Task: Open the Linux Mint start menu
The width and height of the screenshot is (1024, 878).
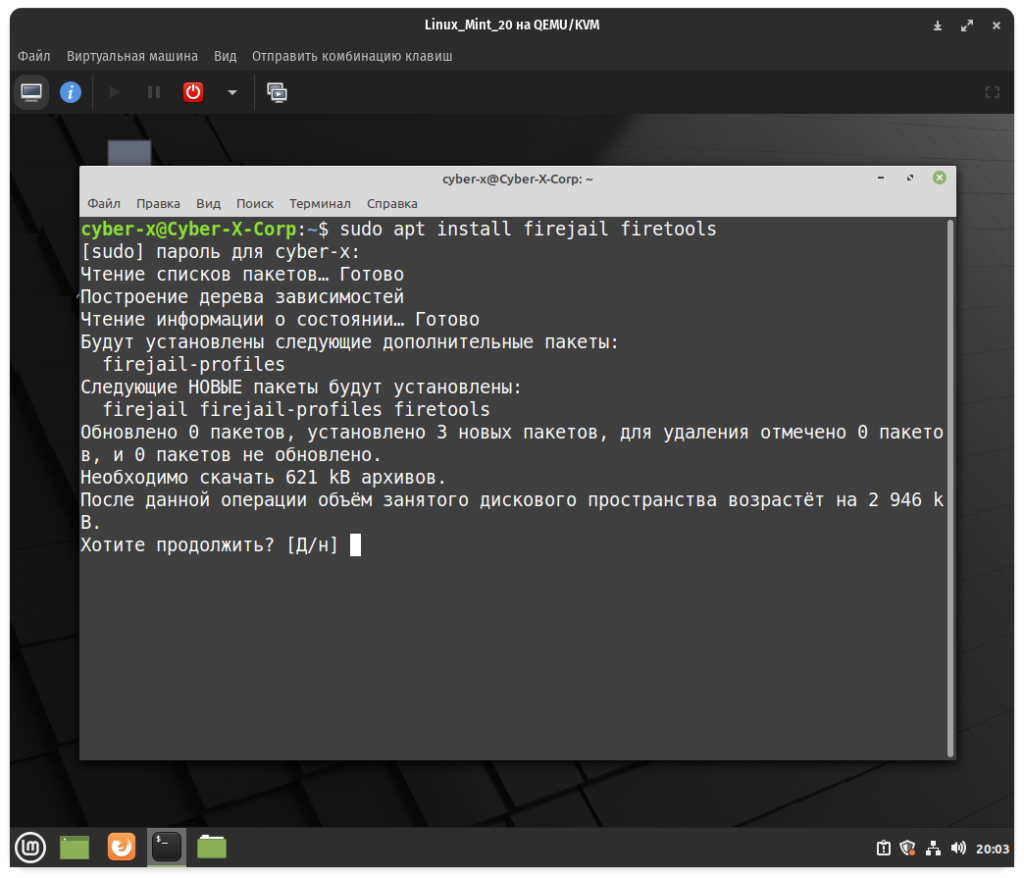Action: click(30, 847)
